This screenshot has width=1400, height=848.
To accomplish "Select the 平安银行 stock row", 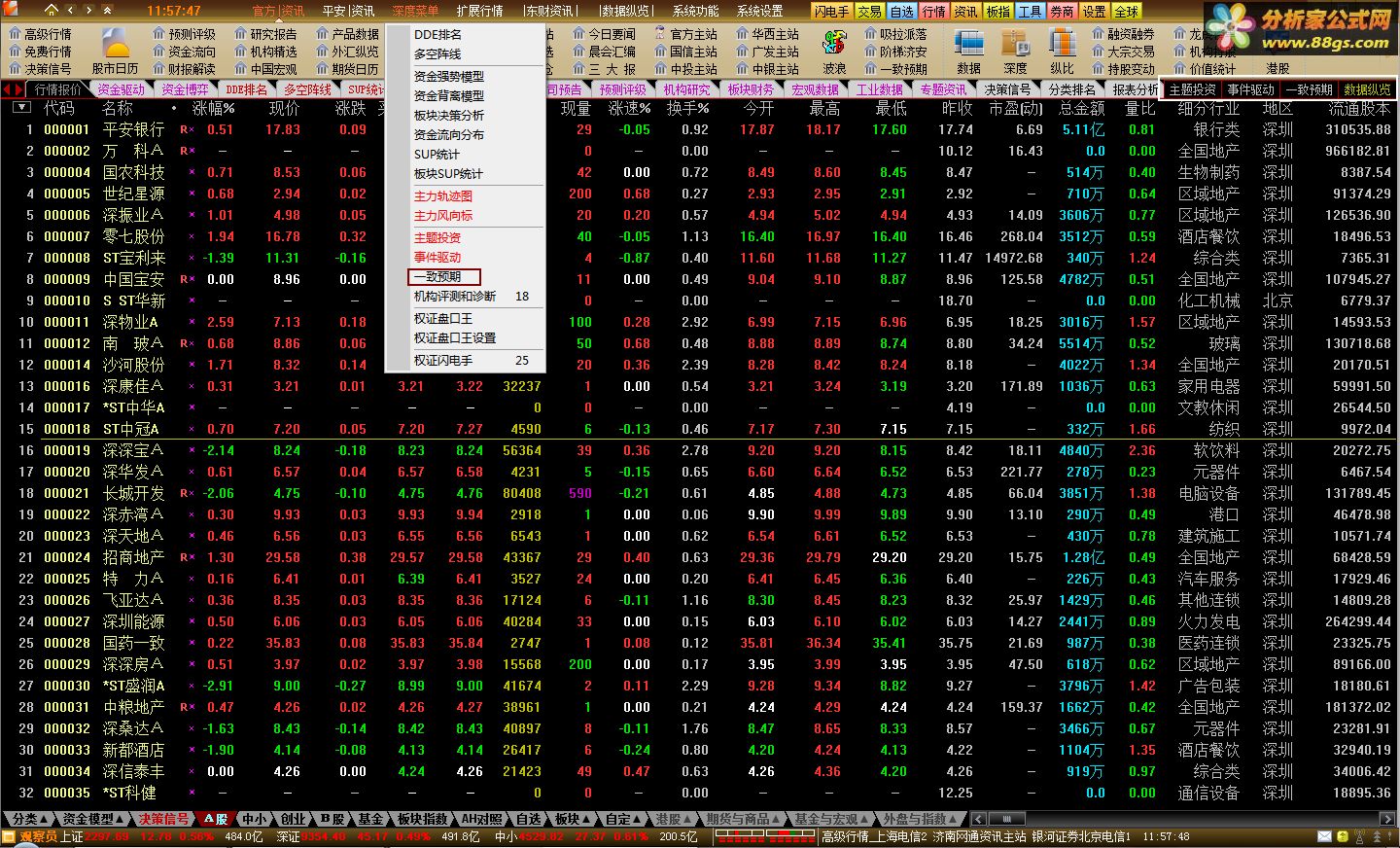I will 700,129.
